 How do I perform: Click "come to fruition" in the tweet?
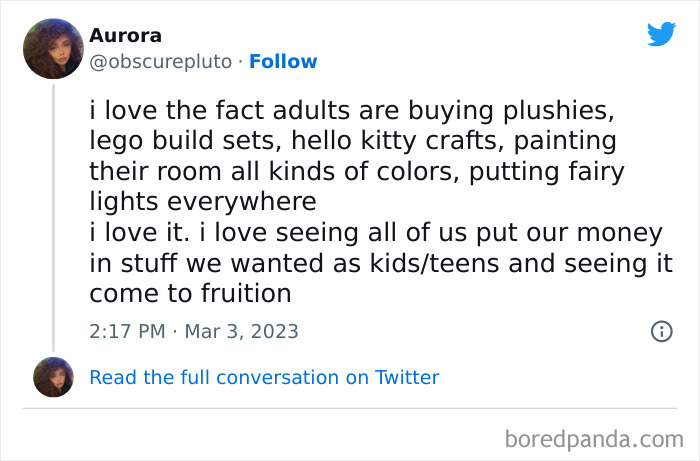[x=190, y=294]
